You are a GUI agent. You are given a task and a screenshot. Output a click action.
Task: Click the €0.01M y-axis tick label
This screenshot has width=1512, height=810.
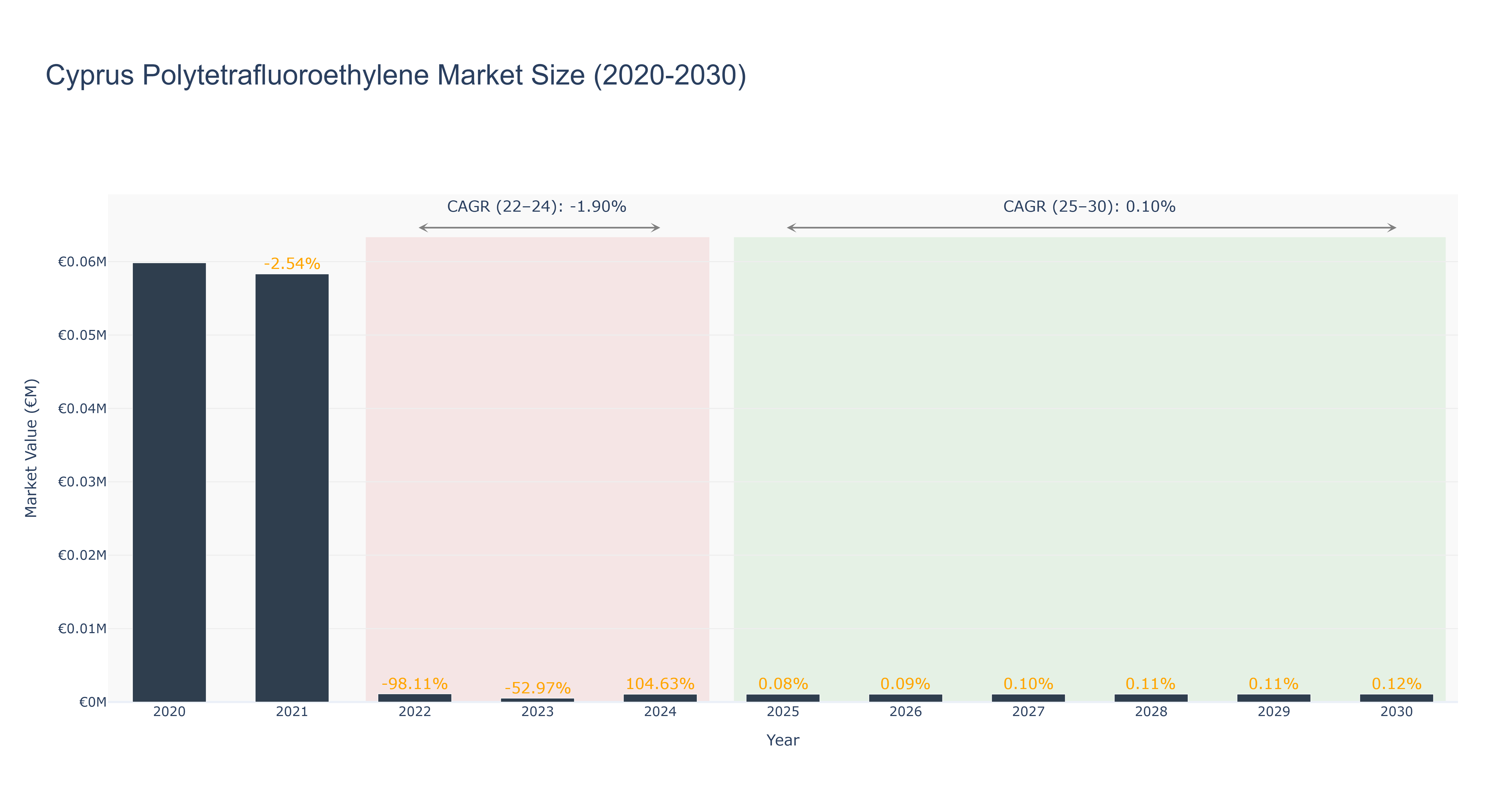point(82,629)
